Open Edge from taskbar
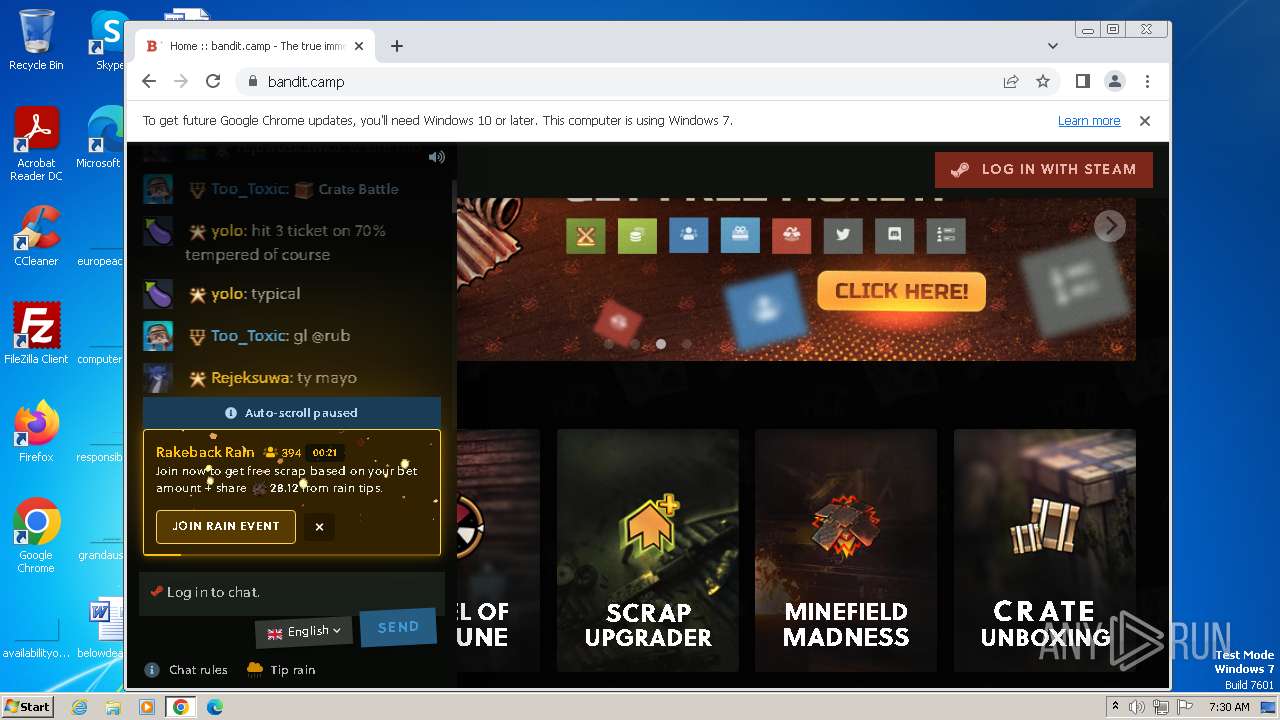This screenshot has width=1280, height=720. pyautogui.click(x=214, y=707)
